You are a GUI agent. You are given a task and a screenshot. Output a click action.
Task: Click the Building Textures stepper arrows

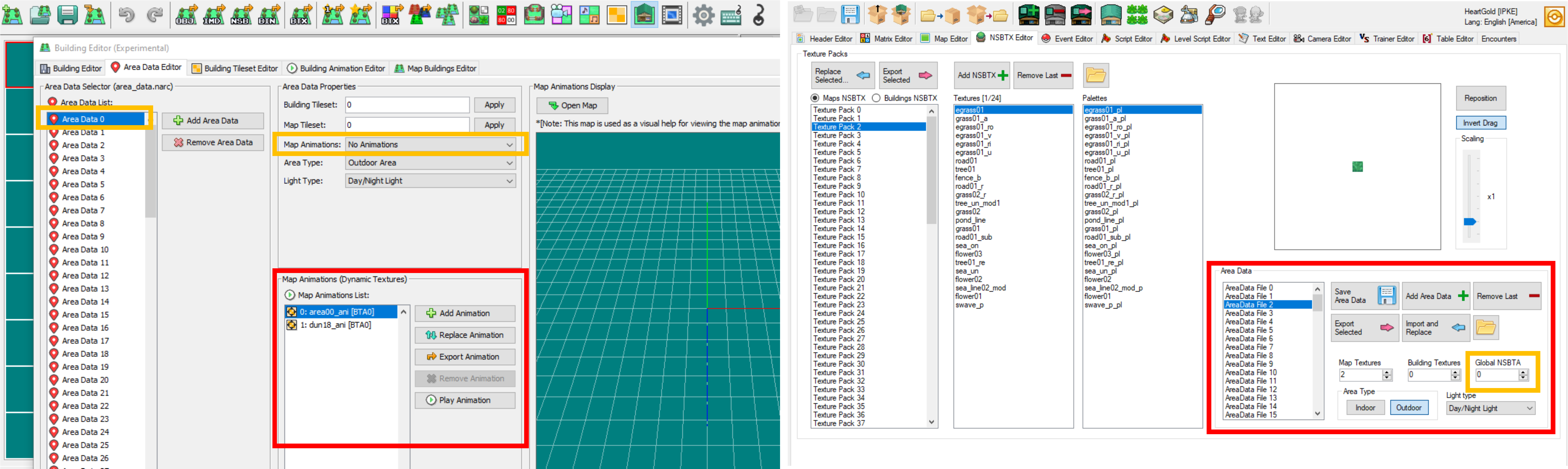point(1455,375)
